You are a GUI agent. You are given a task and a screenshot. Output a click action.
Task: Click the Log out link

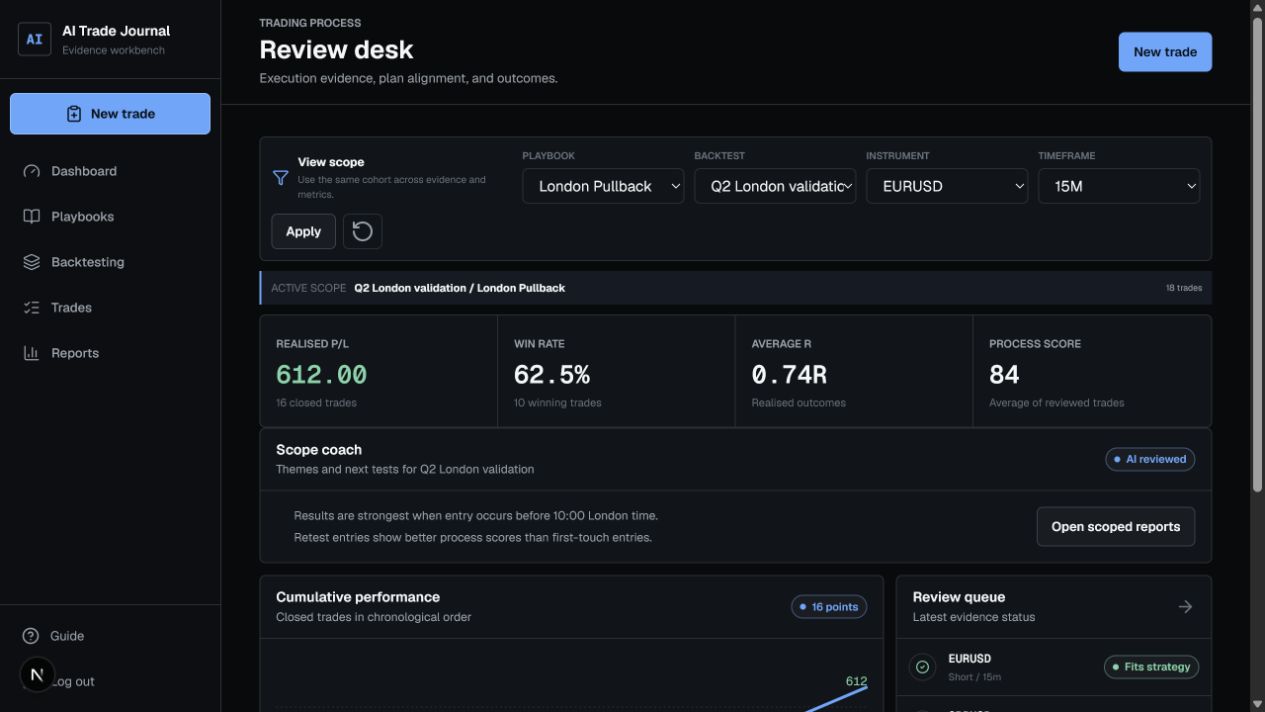pyautogui.click(x=73, y=682)
